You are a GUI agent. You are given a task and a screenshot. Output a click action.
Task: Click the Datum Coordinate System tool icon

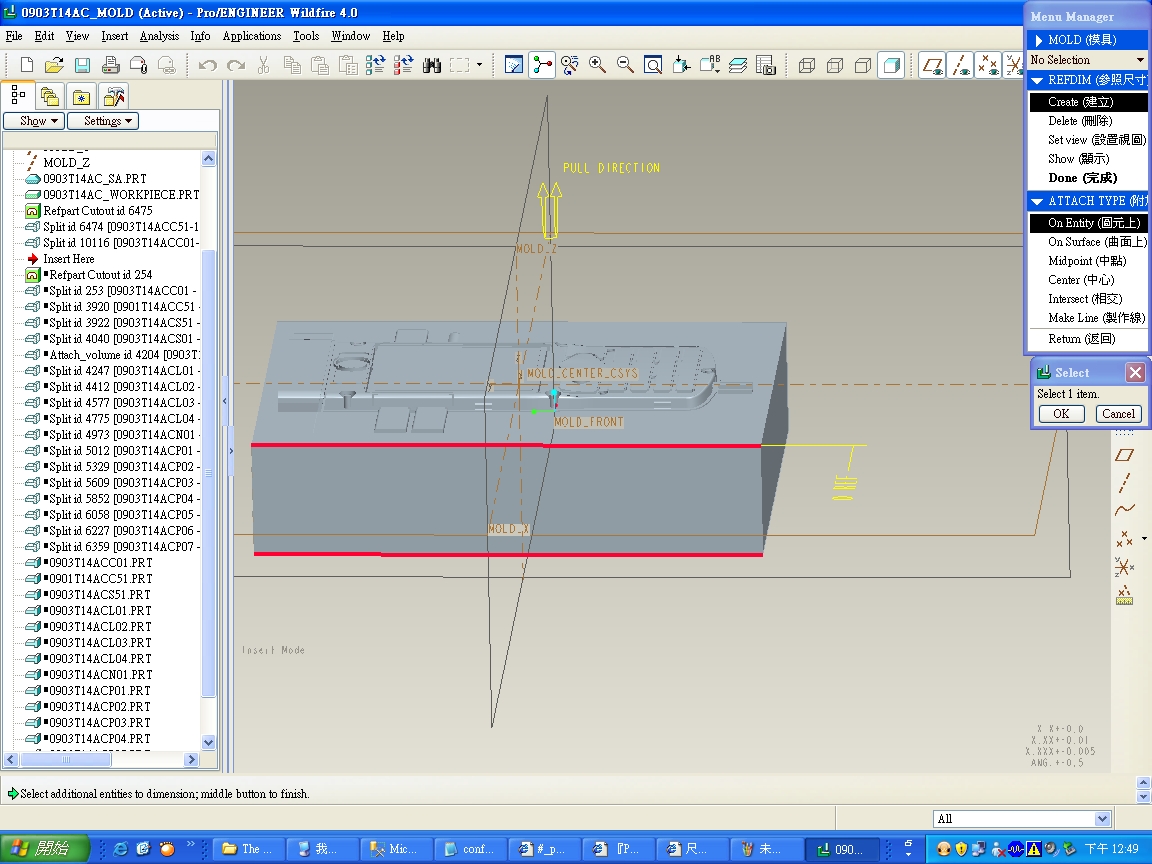tap(1125, 566)
